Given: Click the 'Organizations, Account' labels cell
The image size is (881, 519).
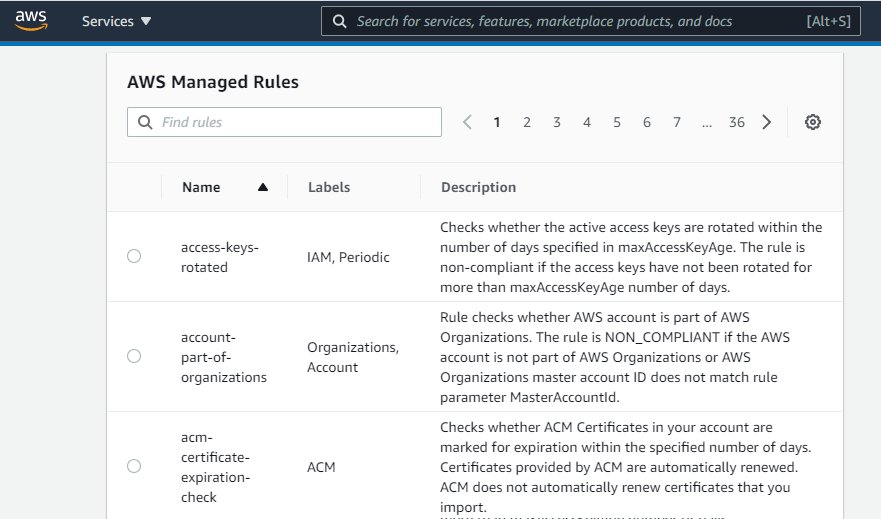Looking at the screenshot, I should coord(353,357).
